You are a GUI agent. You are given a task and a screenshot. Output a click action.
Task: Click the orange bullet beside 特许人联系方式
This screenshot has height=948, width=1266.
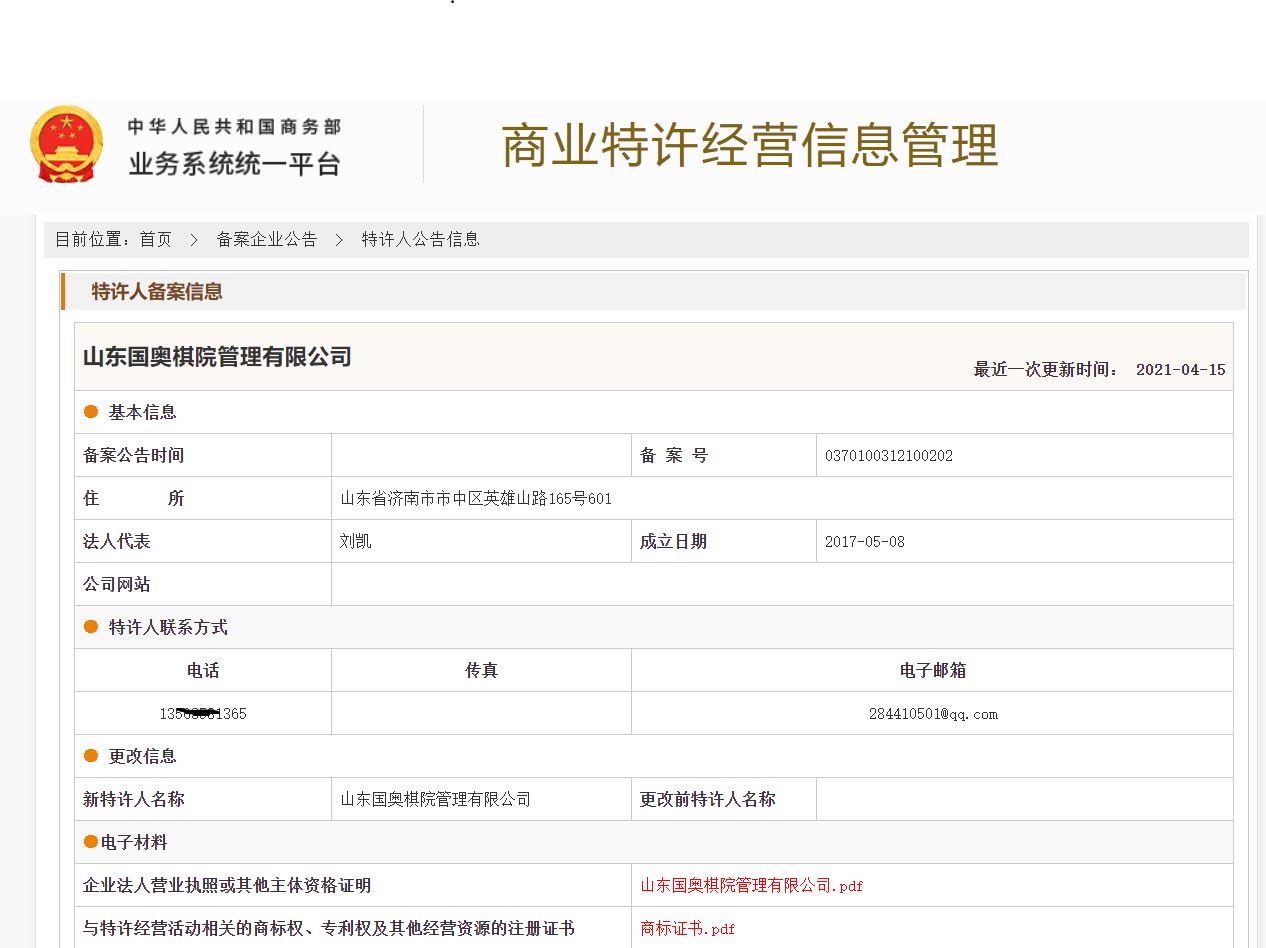(91, 627)
